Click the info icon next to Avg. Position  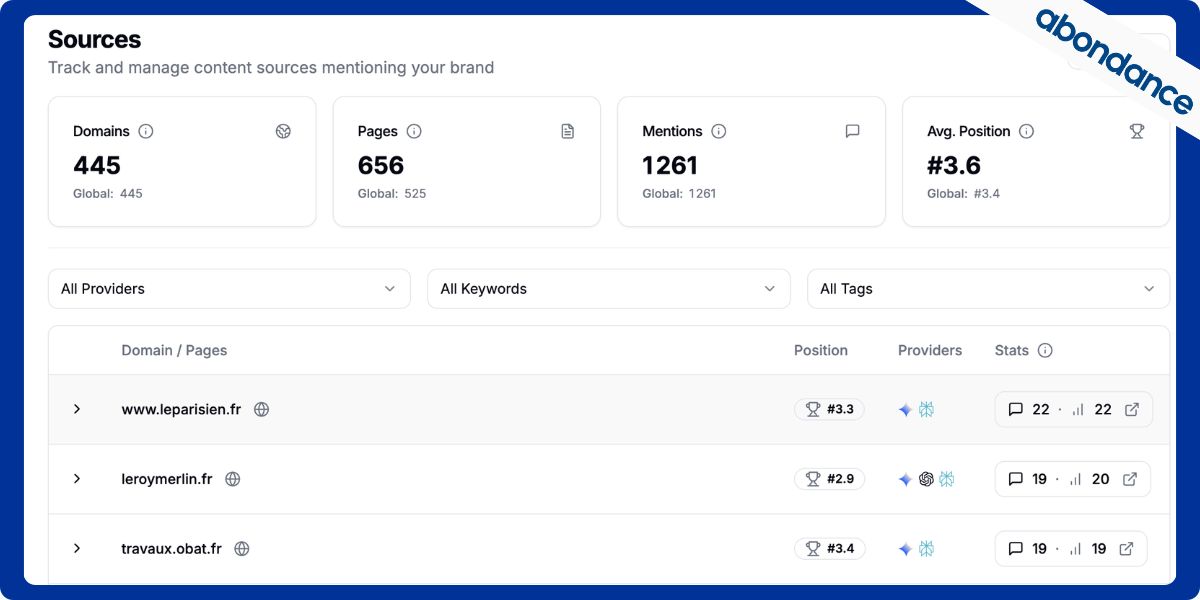(x=1026, y=131)
